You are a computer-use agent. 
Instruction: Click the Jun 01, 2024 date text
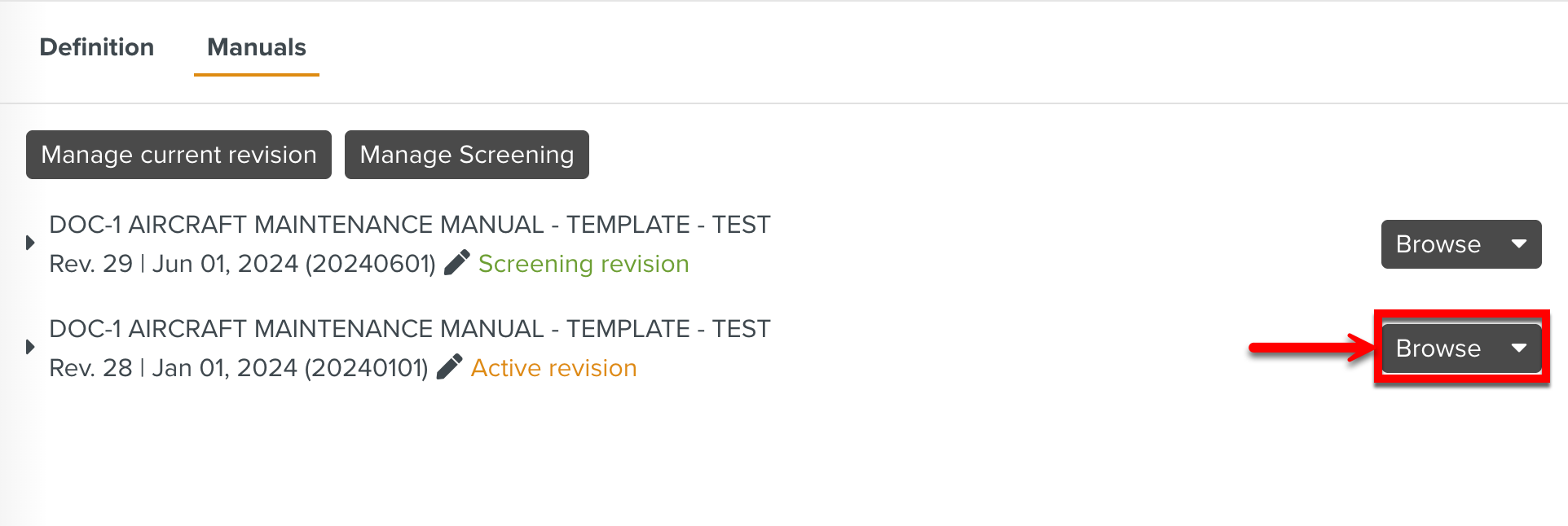pos(225,264)
